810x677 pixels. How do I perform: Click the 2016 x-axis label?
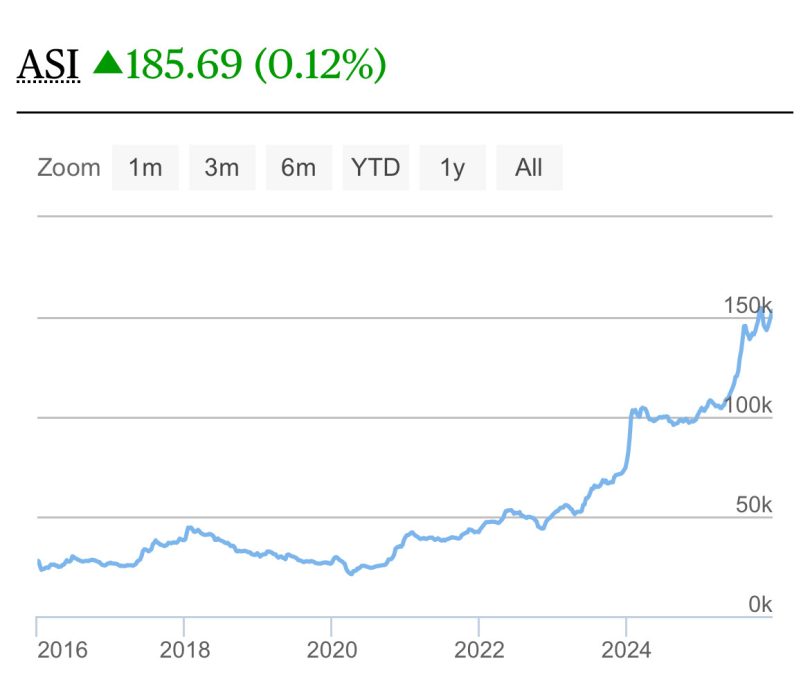[62, 651]
